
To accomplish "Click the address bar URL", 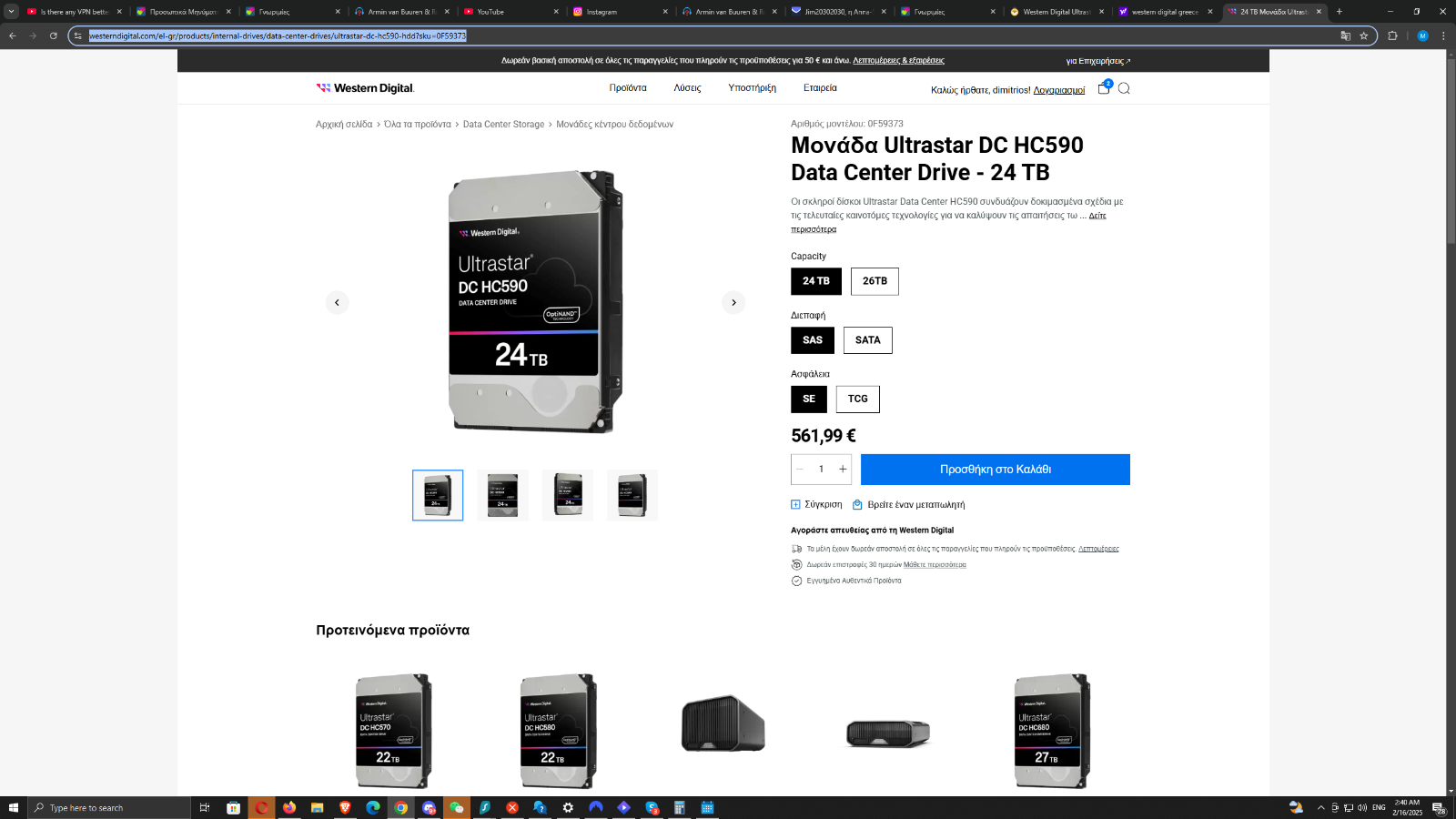I will pos(278,35).
